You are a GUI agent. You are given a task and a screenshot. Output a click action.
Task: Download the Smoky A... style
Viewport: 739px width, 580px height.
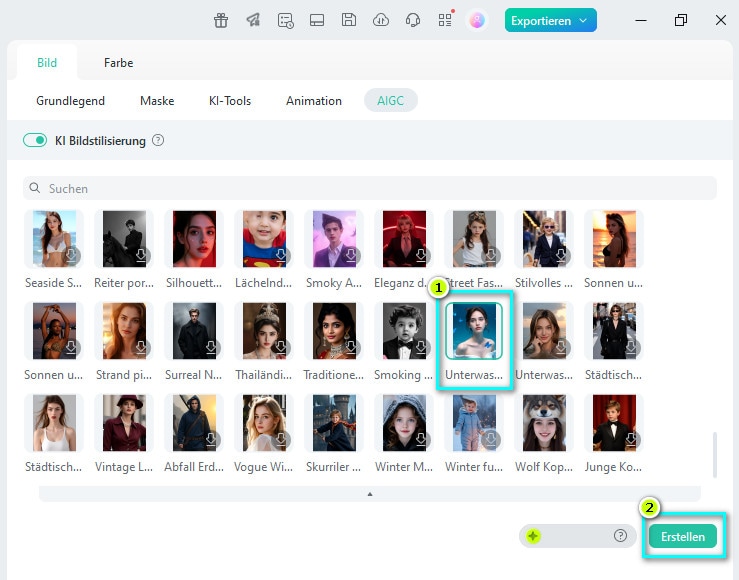[x=351, y=255]
